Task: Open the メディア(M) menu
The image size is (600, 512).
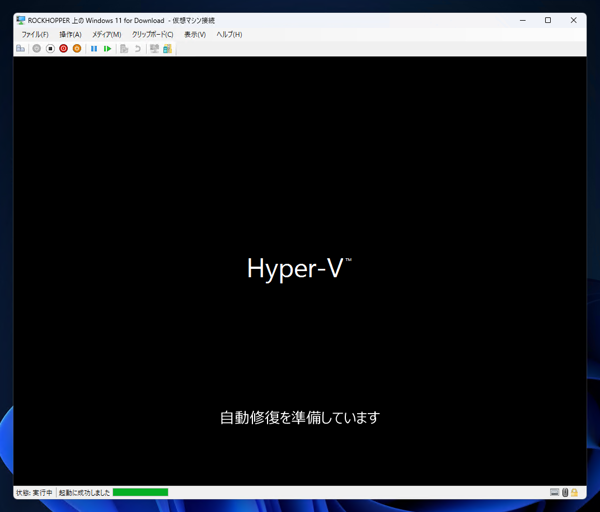Action: (x=107, y=34)
